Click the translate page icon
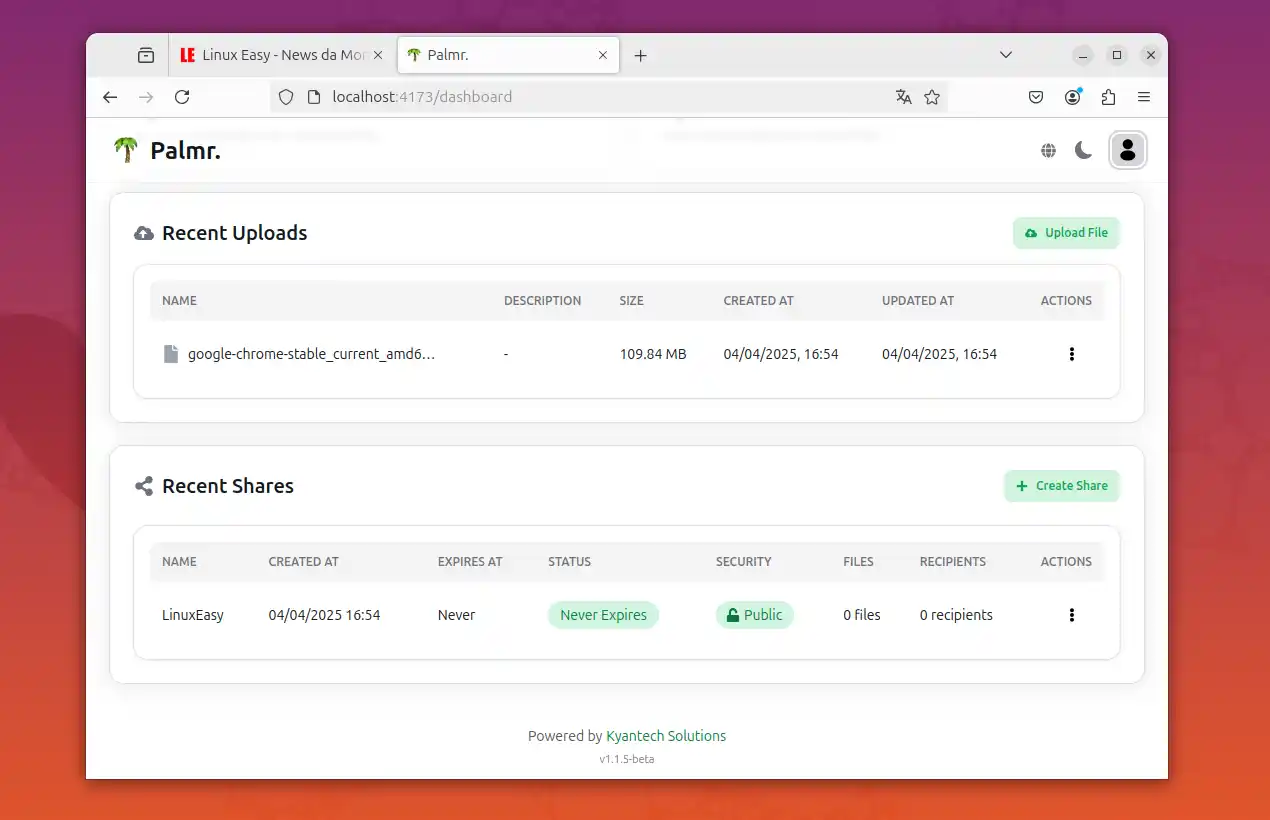Screen dimensions: 1270x820 (x=904, y=97)
